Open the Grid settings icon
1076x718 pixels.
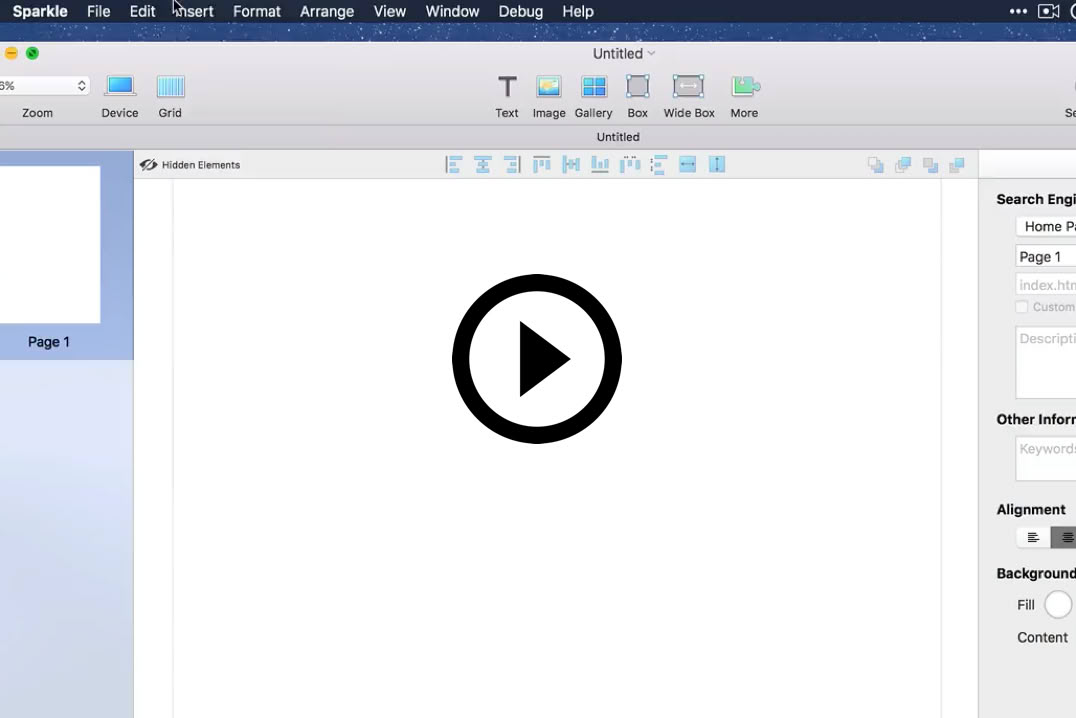[x=170, y=87]
